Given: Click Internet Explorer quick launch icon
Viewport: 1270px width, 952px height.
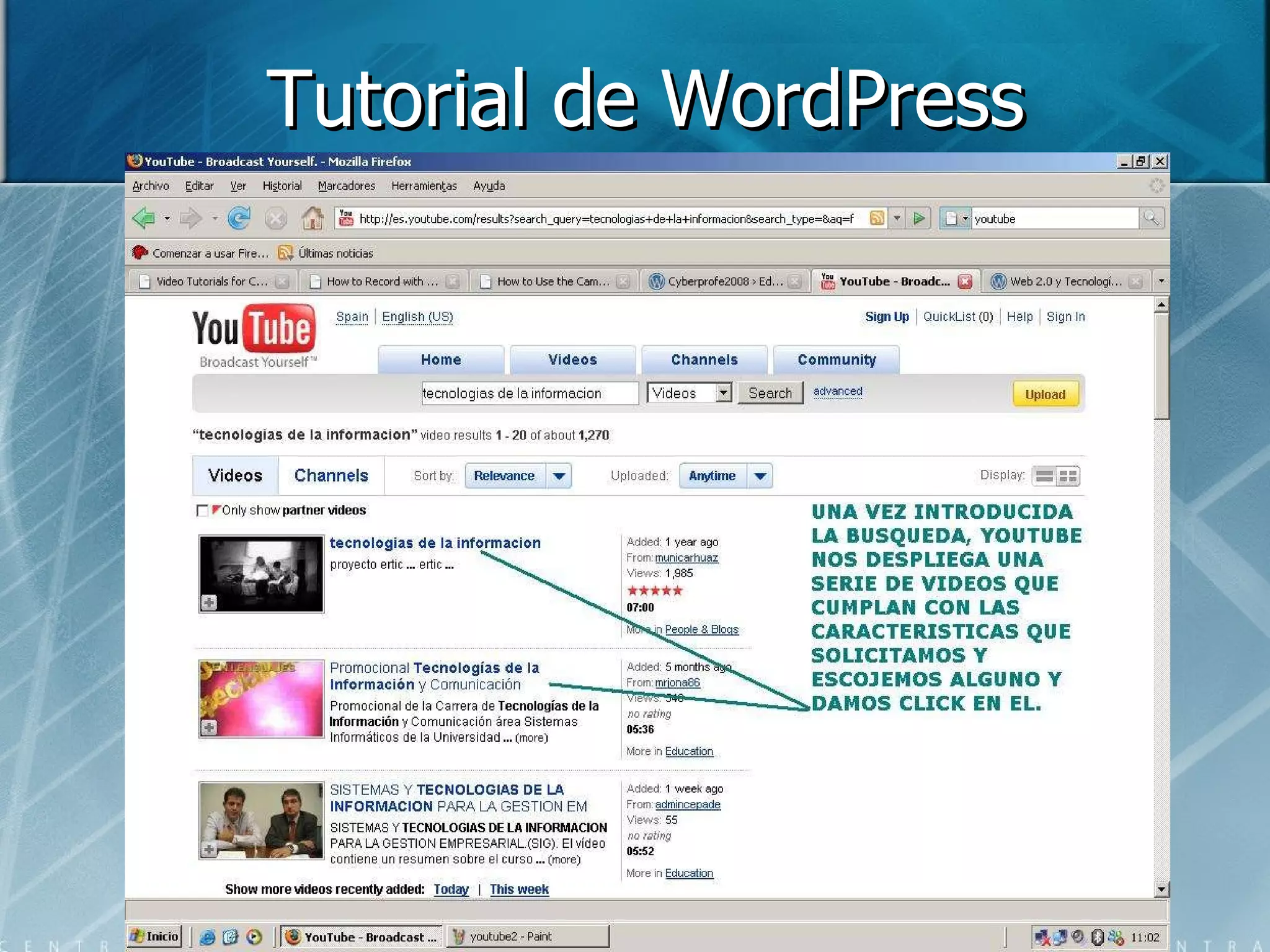Looking at the screenshot, I should 207,937.
